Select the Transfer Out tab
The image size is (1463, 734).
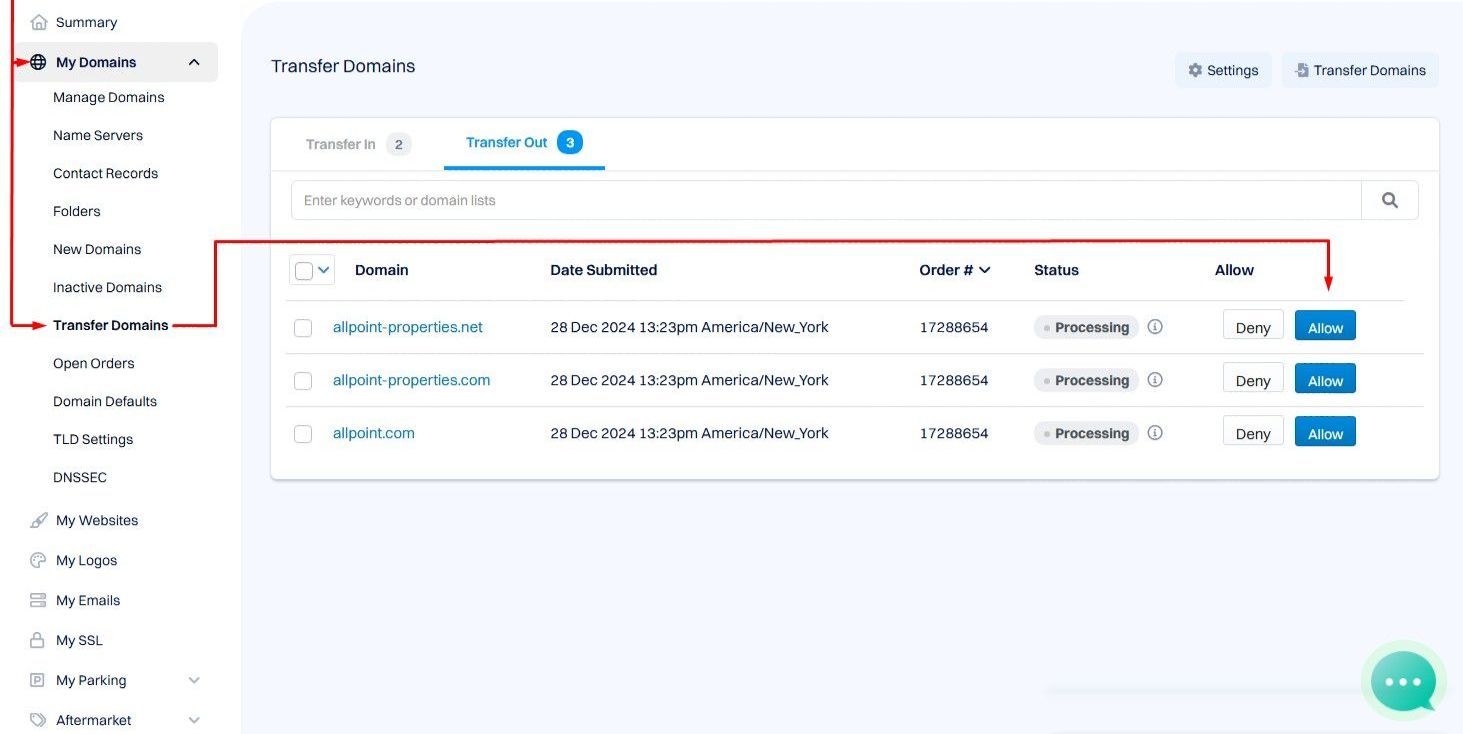[x=524, y=143]
